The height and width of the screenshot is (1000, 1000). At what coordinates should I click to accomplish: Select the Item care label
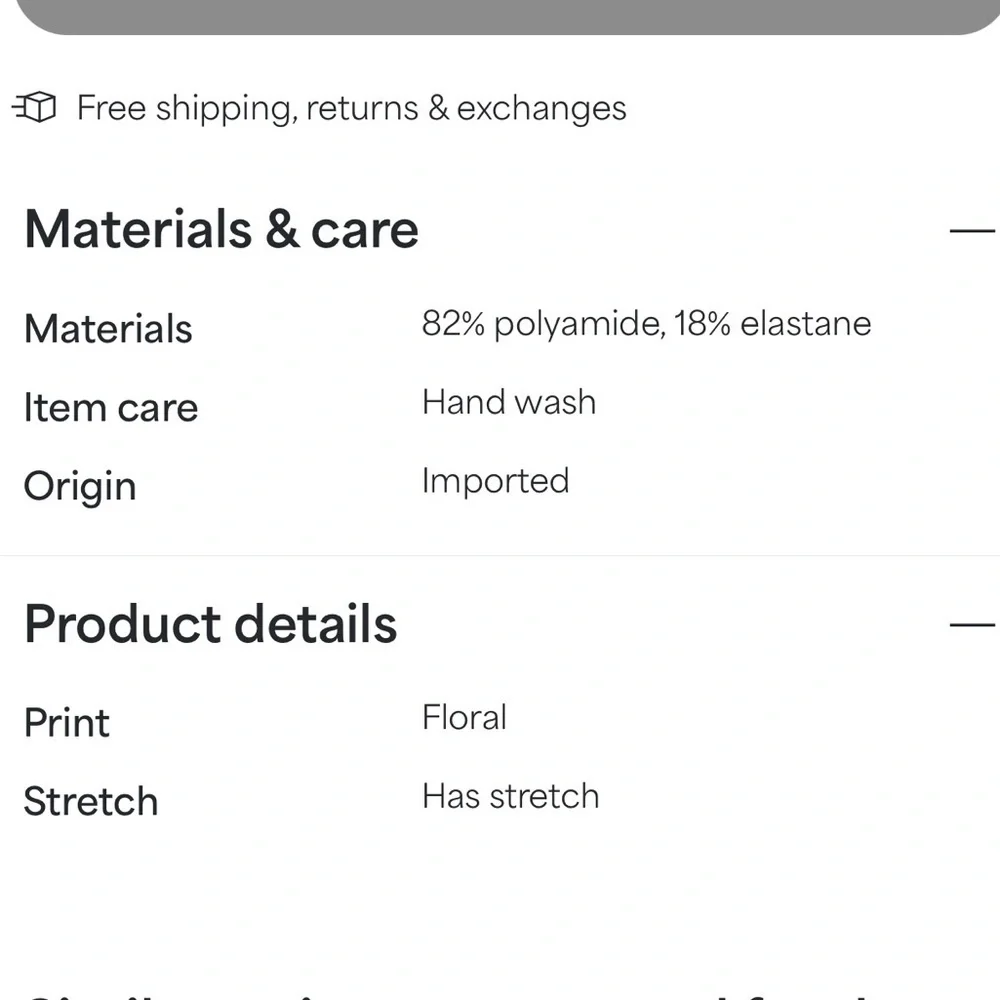tap(110, 408)
